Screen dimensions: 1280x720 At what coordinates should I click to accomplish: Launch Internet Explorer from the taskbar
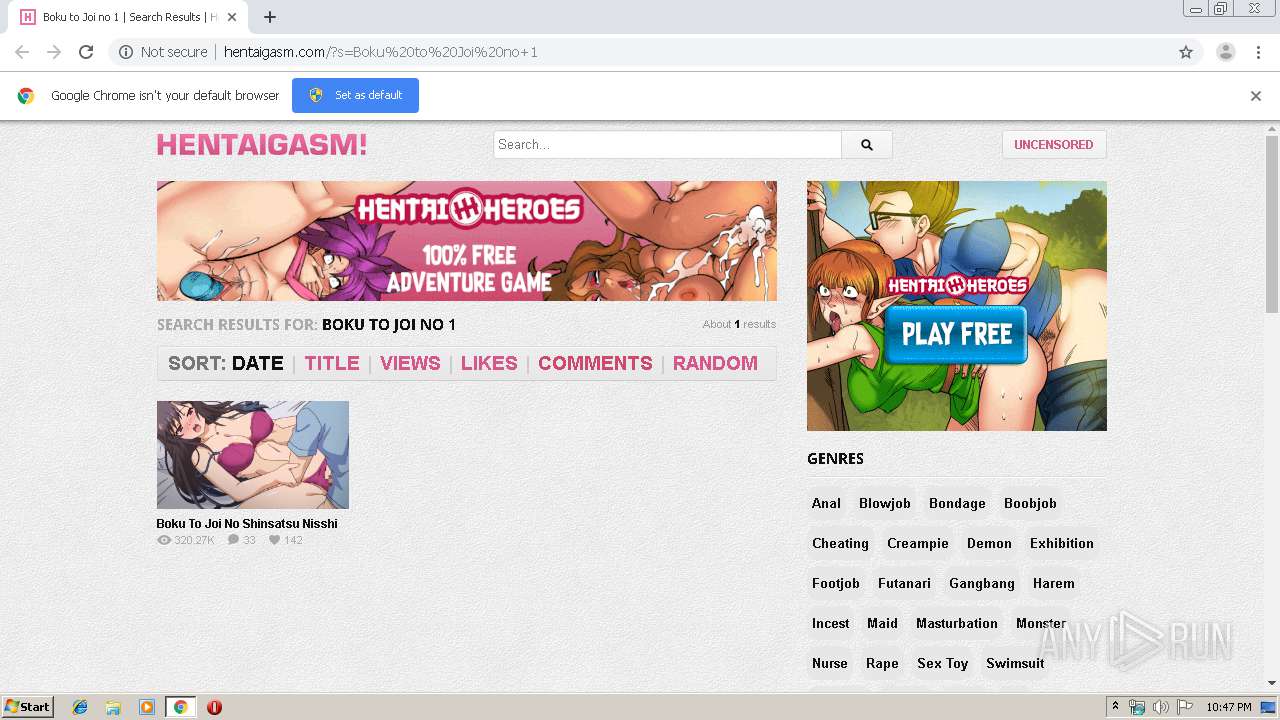[80, 707]
